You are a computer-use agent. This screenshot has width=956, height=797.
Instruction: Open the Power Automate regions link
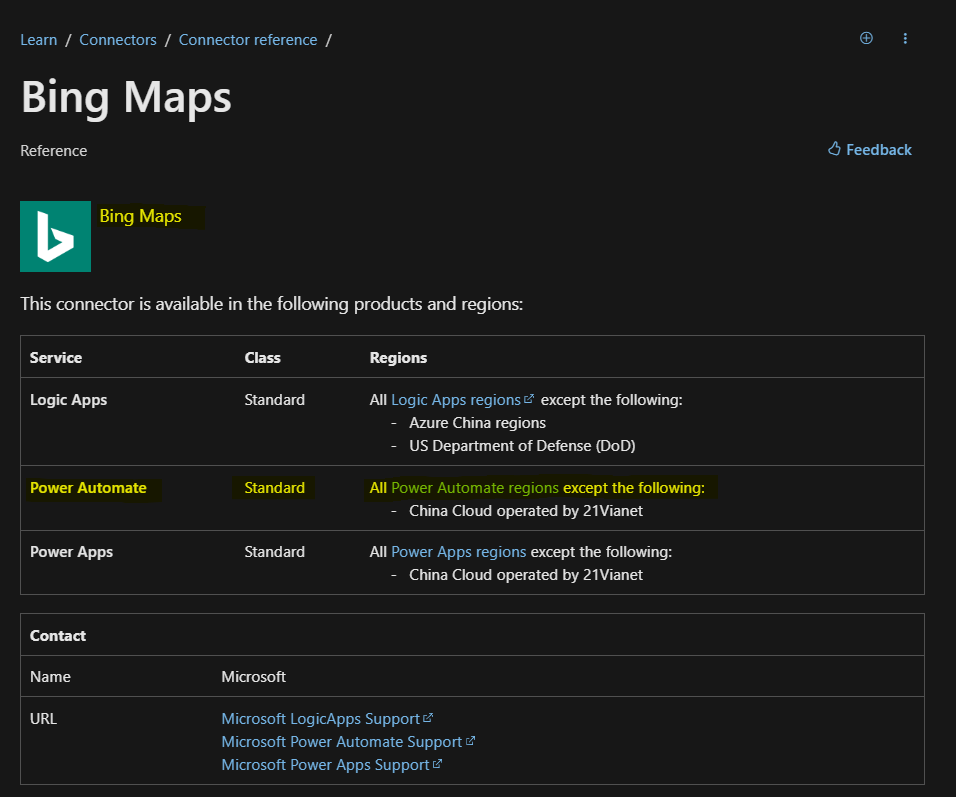pyautogui.click(x=474, y=488)
